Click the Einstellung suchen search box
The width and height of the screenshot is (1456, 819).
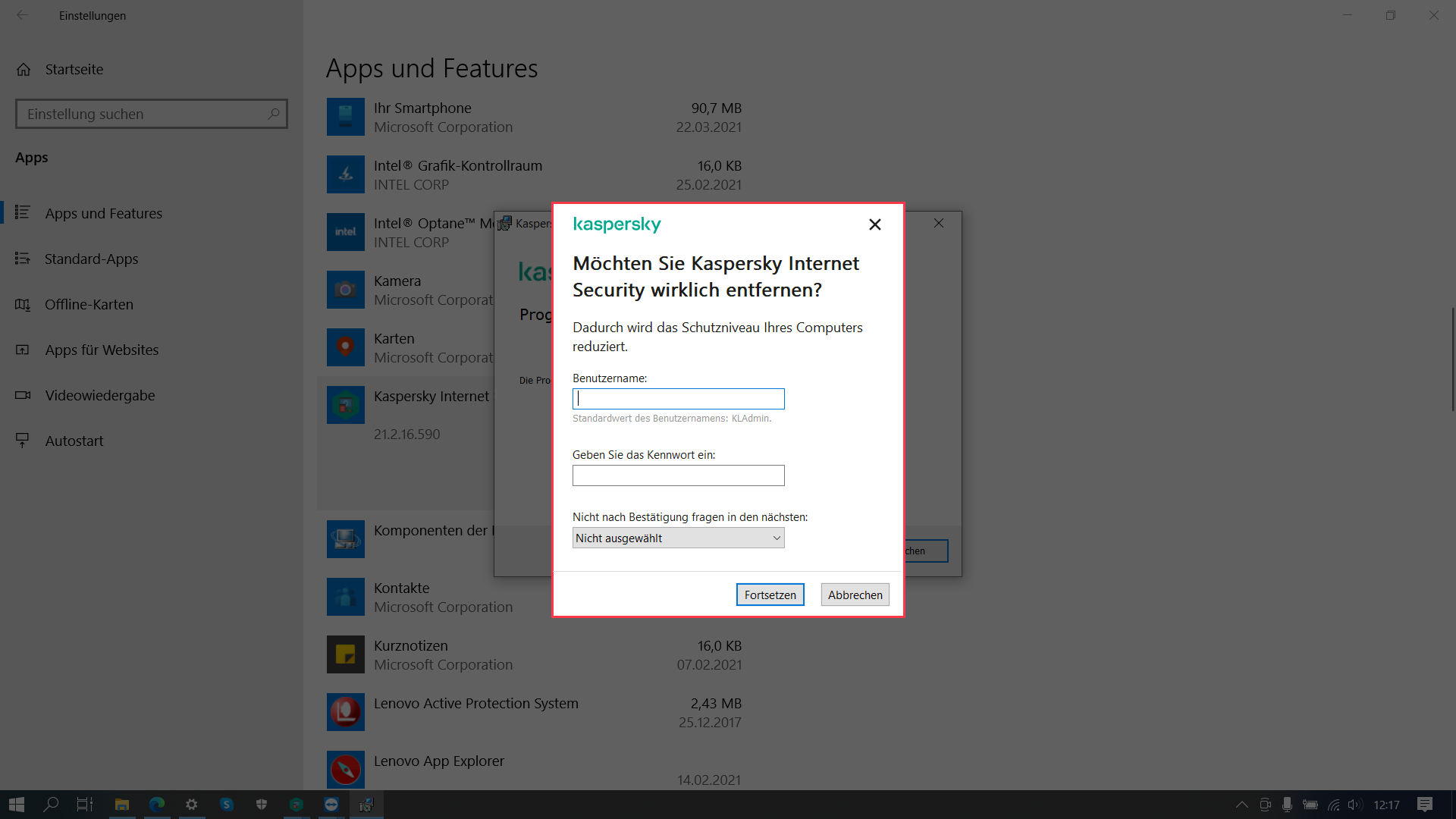tap(144, 114)
